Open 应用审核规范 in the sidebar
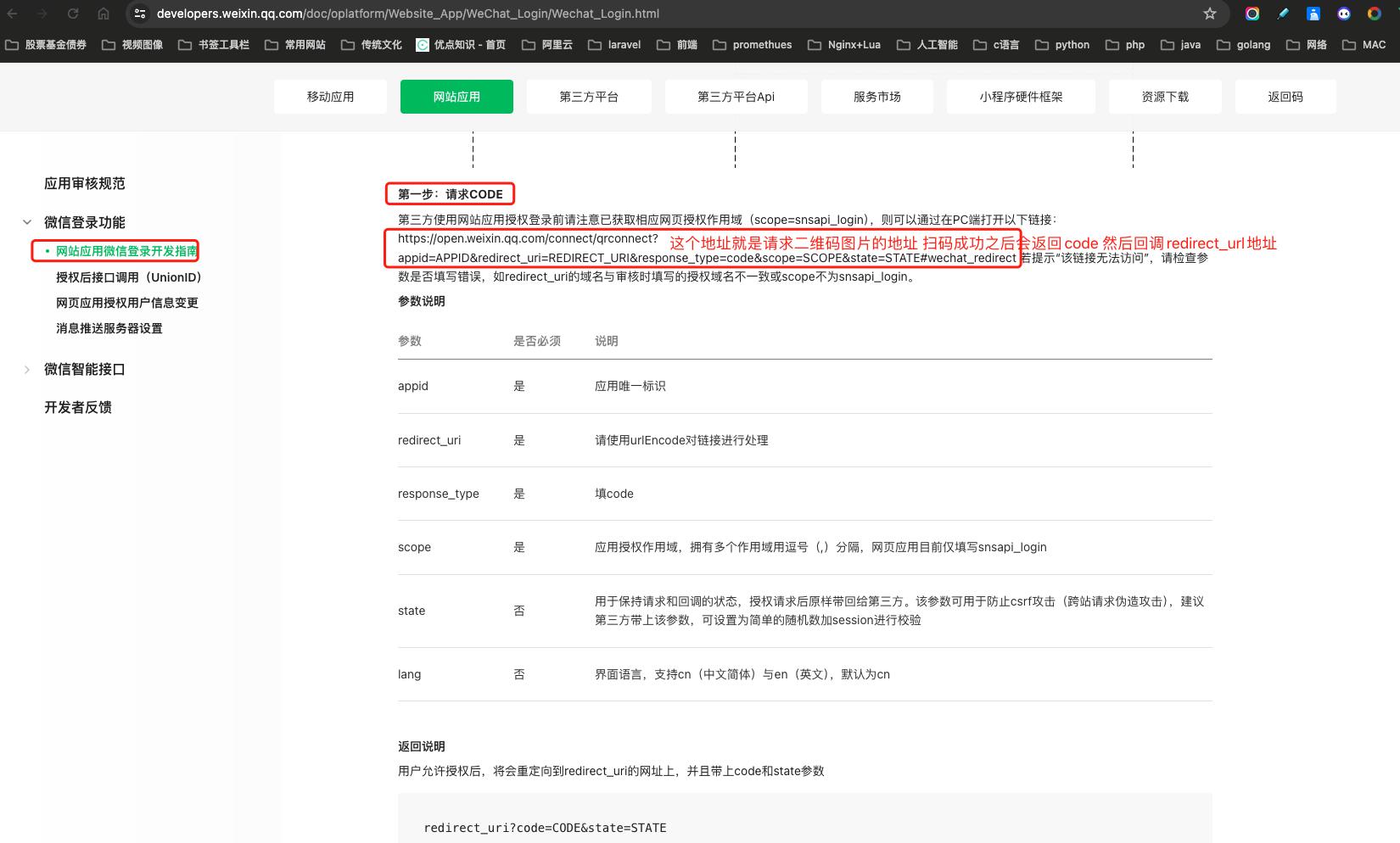1400x843 pixels. [x=85, y=183]
